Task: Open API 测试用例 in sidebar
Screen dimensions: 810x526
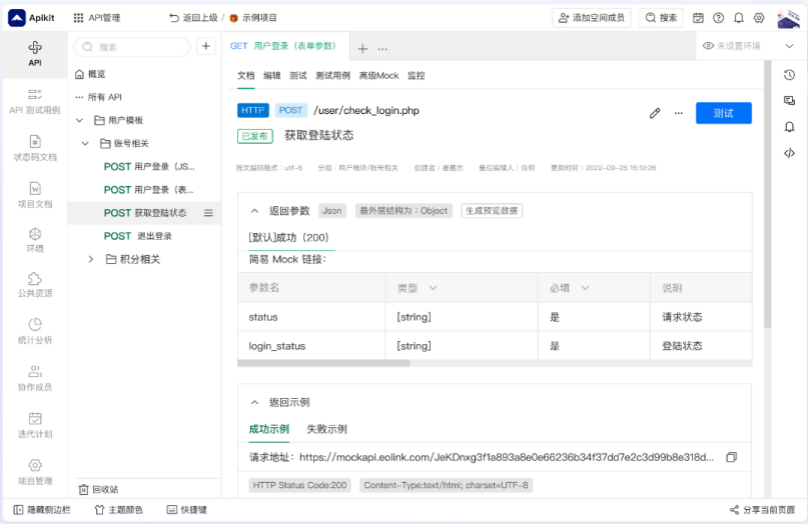Action: click(x=35, y=101)
